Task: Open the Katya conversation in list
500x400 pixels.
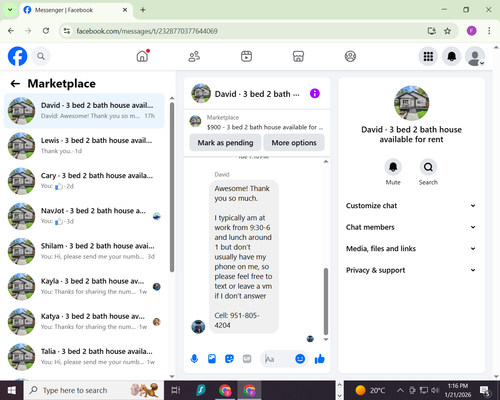Action: [84, 322]
